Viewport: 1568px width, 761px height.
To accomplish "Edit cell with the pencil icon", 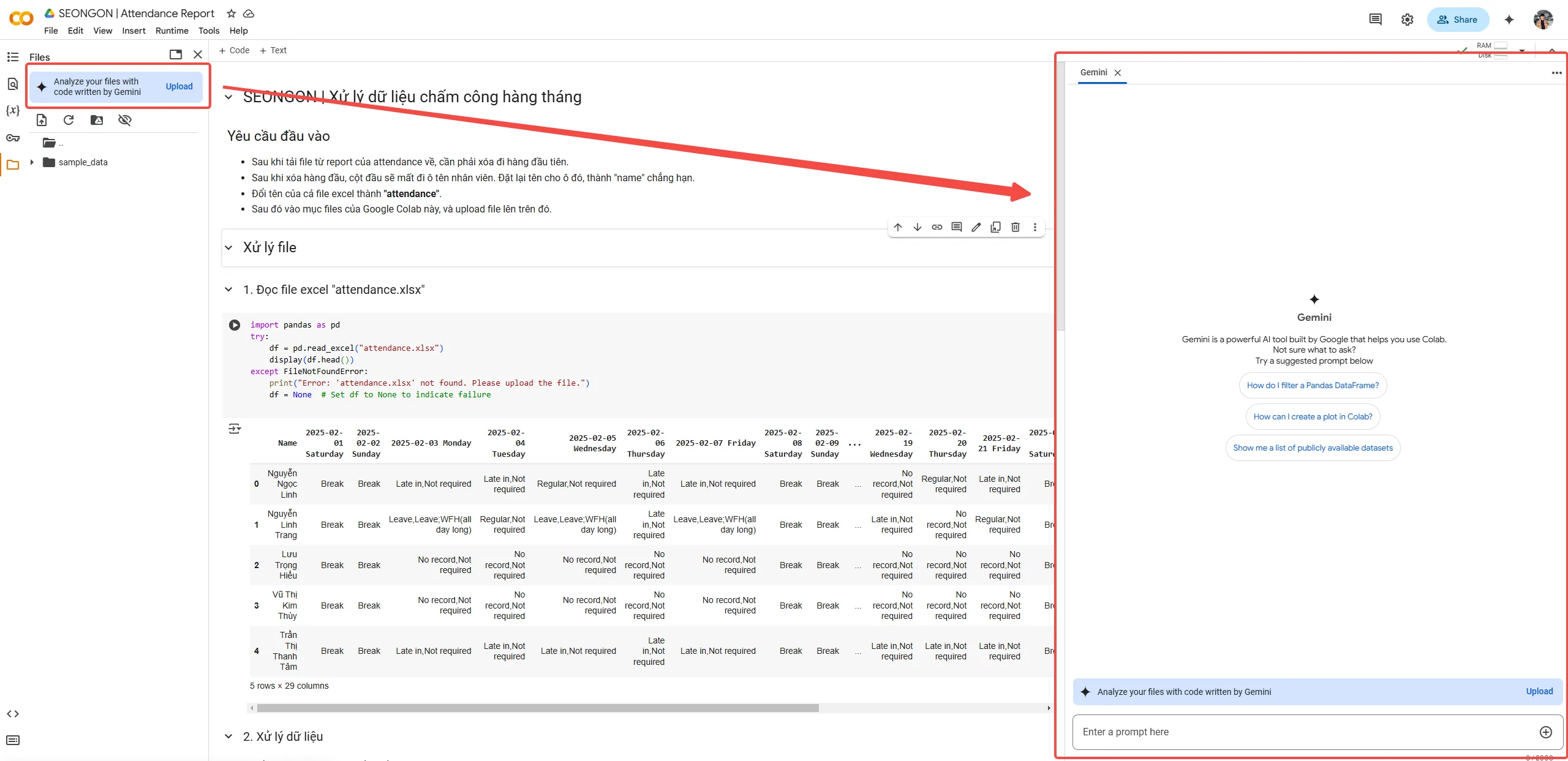I will click(x=976, y=227).
